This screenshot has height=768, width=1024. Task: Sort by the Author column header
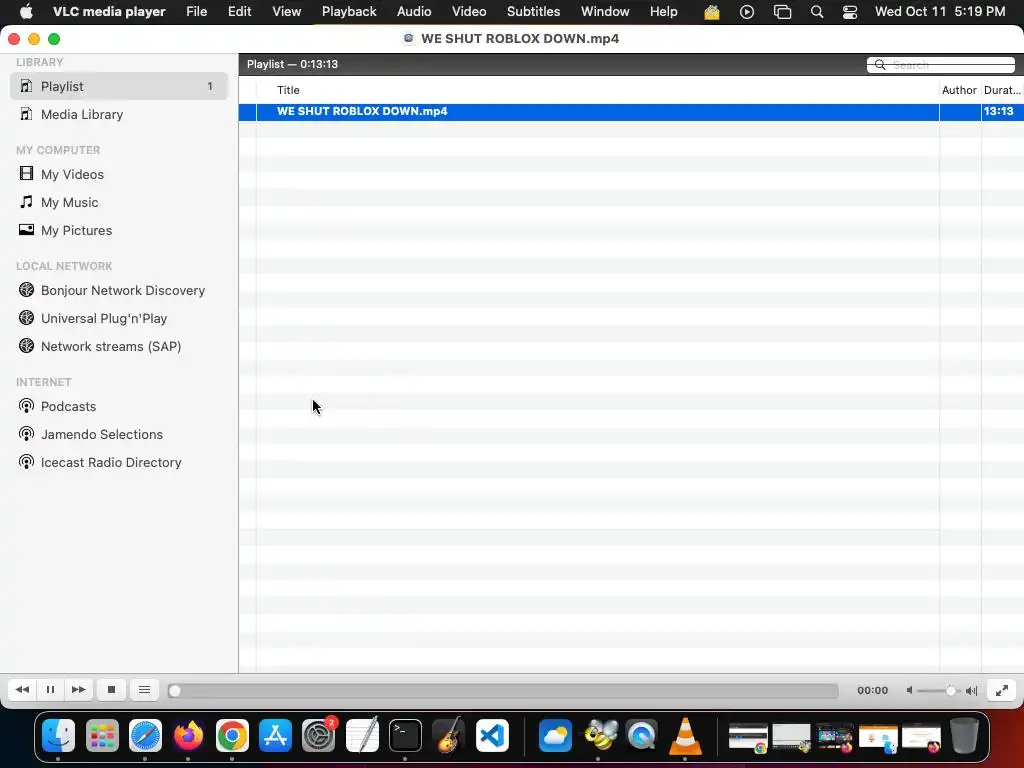coord(959,90)
